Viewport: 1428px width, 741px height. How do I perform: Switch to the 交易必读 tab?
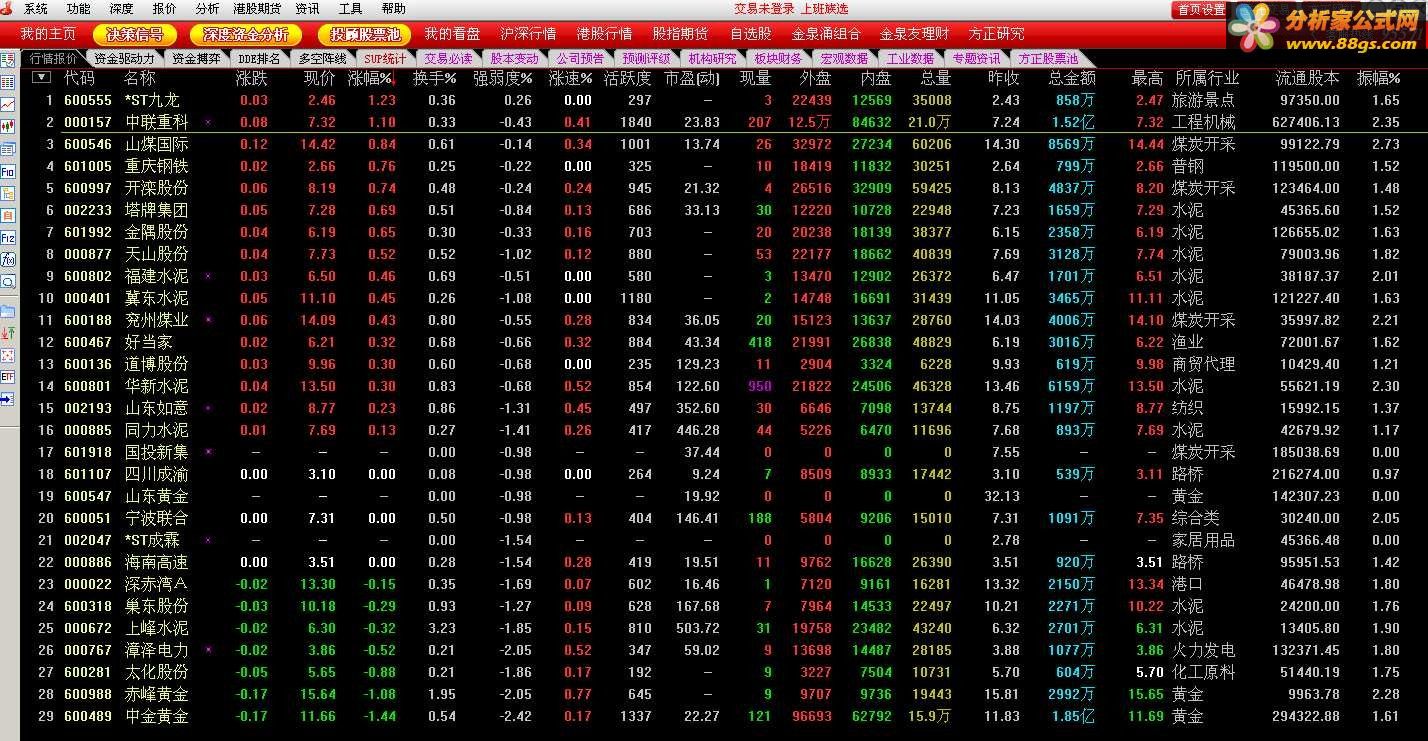pyautogui.click(x=448, y=59)
